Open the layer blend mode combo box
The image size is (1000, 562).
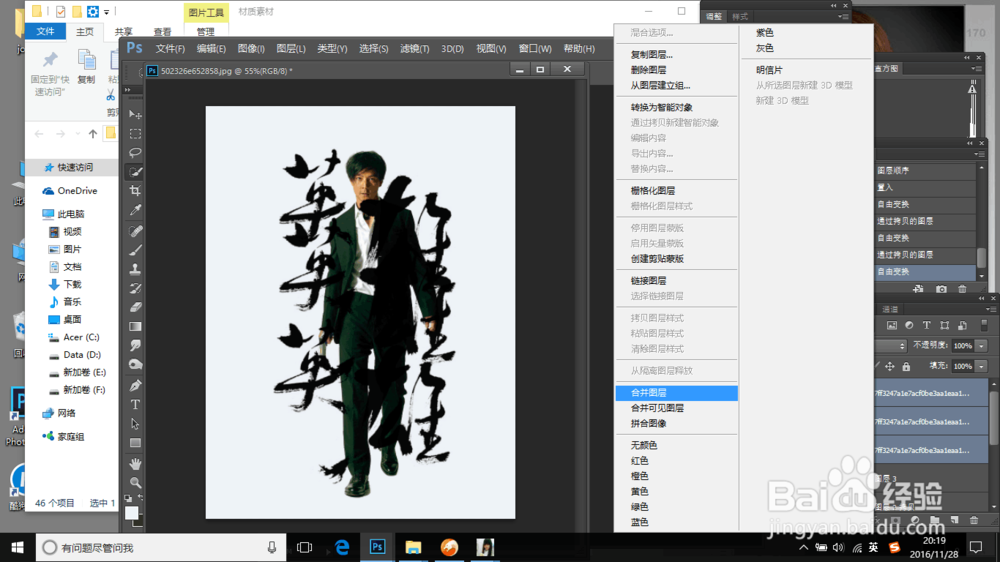pyautogui.click(x=892, y=346)
